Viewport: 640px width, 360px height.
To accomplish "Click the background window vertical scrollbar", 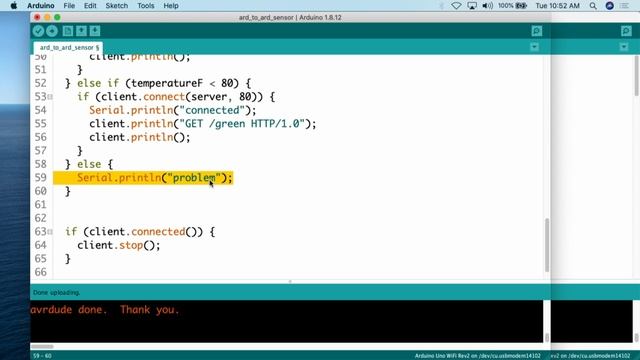I will (636, 76).
